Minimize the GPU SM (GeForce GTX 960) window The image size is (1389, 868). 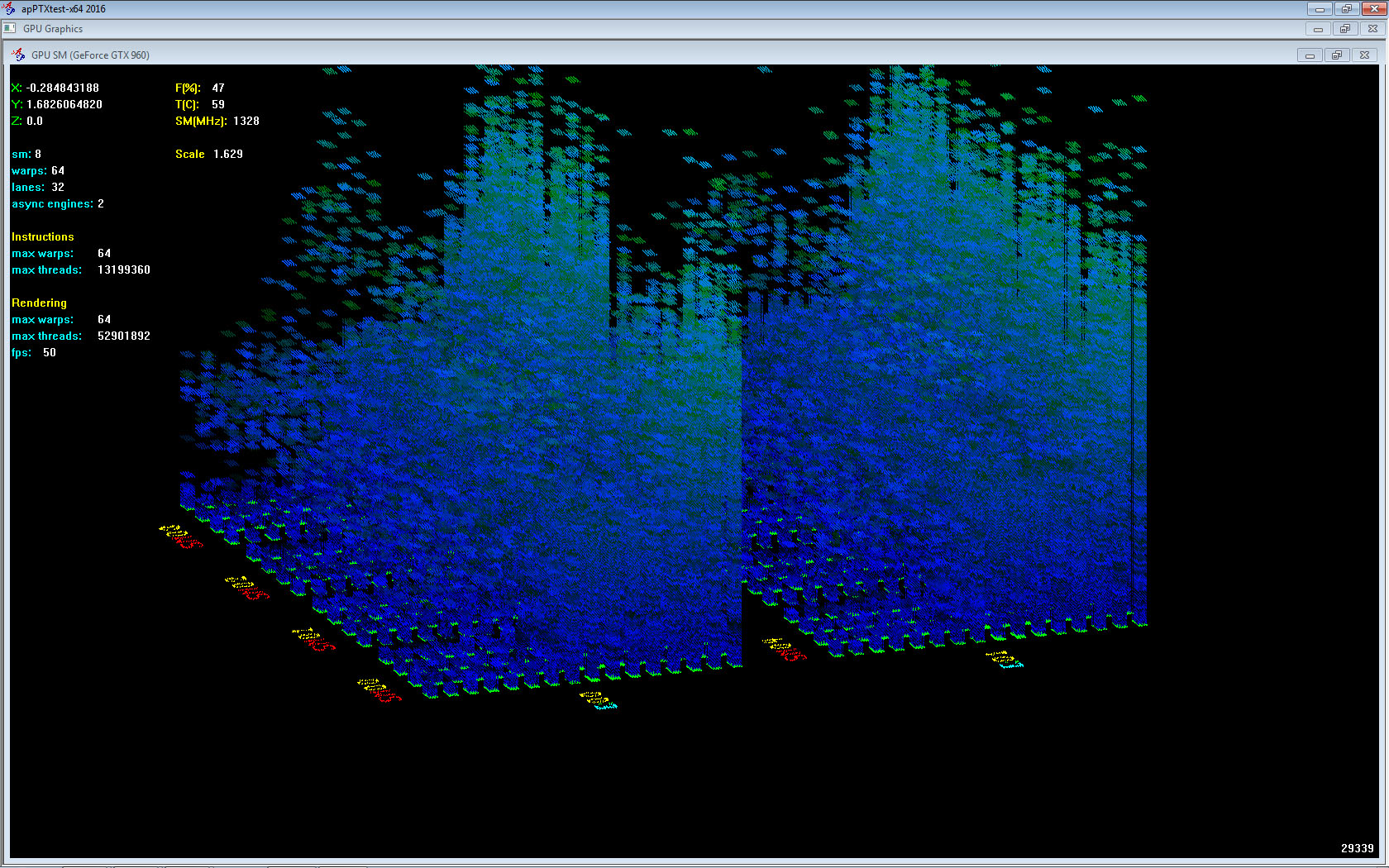tap(1310, 55)
